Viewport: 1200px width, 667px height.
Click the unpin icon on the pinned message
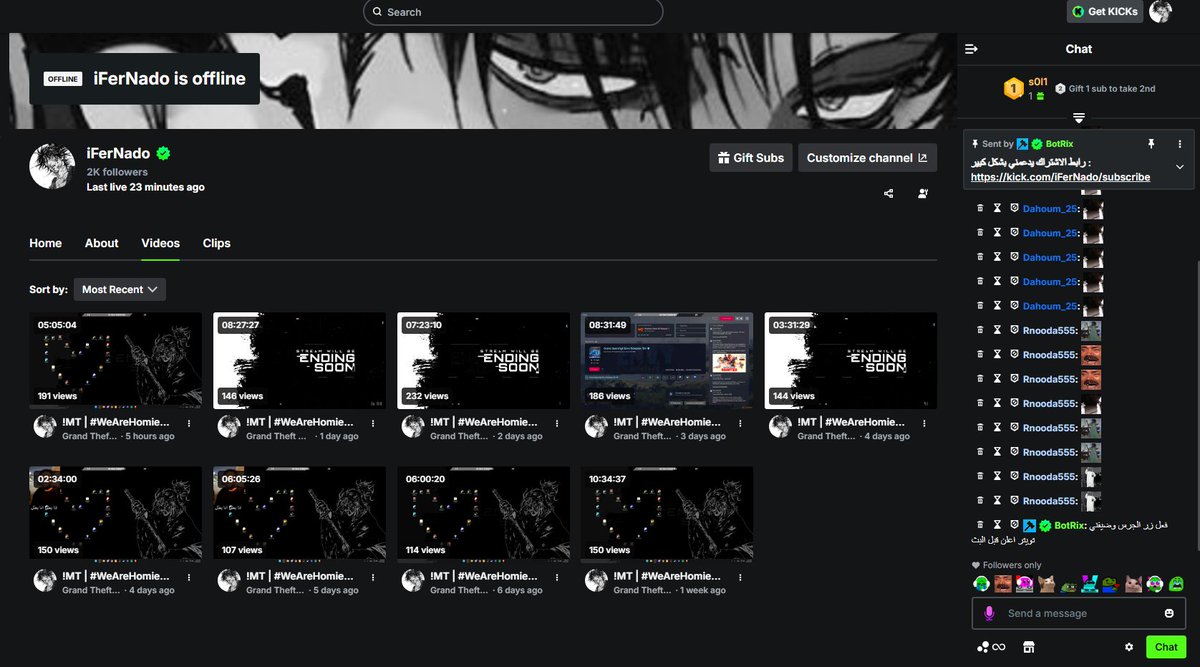1151,144
